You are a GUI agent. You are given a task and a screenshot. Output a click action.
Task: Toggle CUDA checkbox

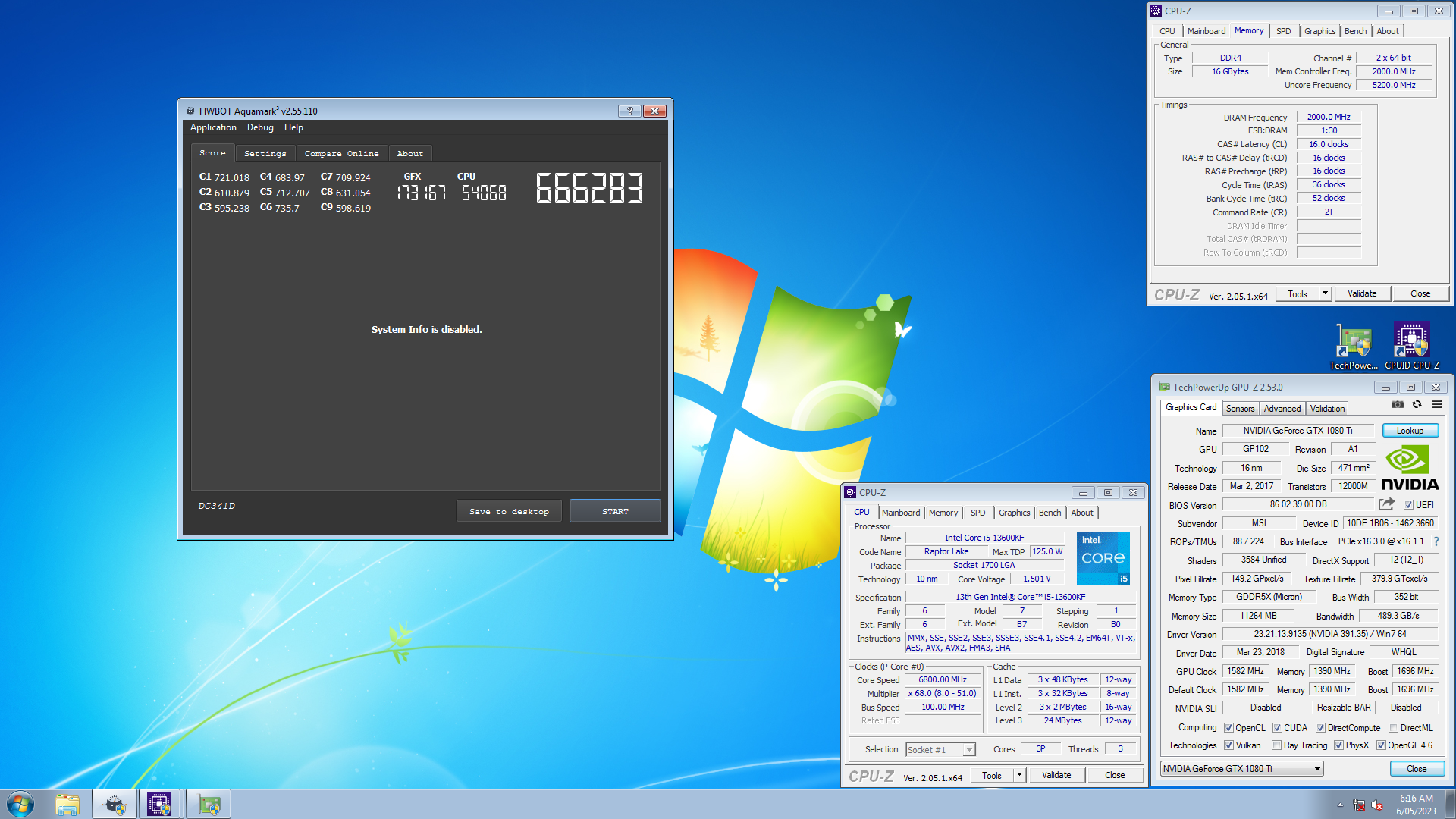(x=1277, y=727)
